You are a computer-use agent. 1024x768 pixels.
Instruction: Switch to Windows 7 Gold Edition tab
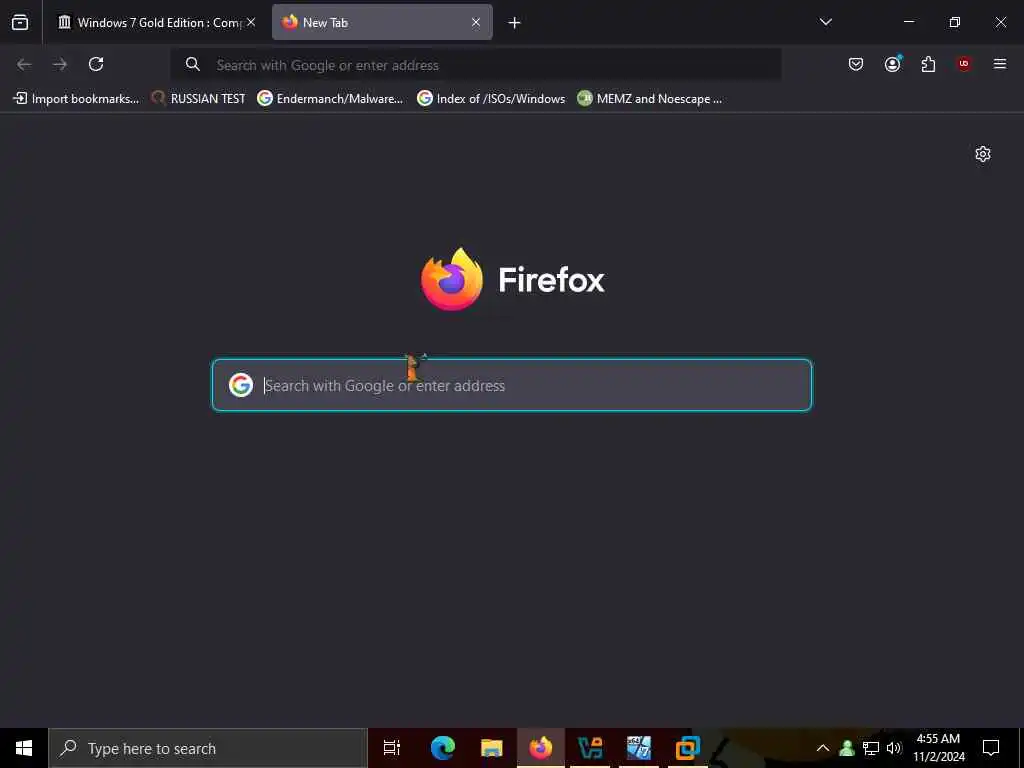(157, 22)
